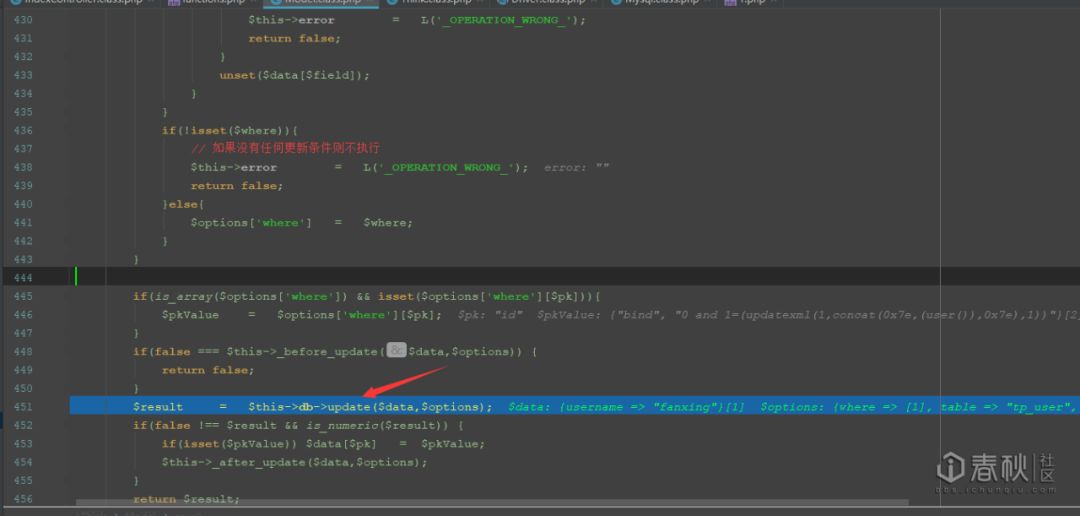The width and height of the screenshot is (1080, 516).
Task: Click line number 446 in the gutter
Action: tap(23, 314)
